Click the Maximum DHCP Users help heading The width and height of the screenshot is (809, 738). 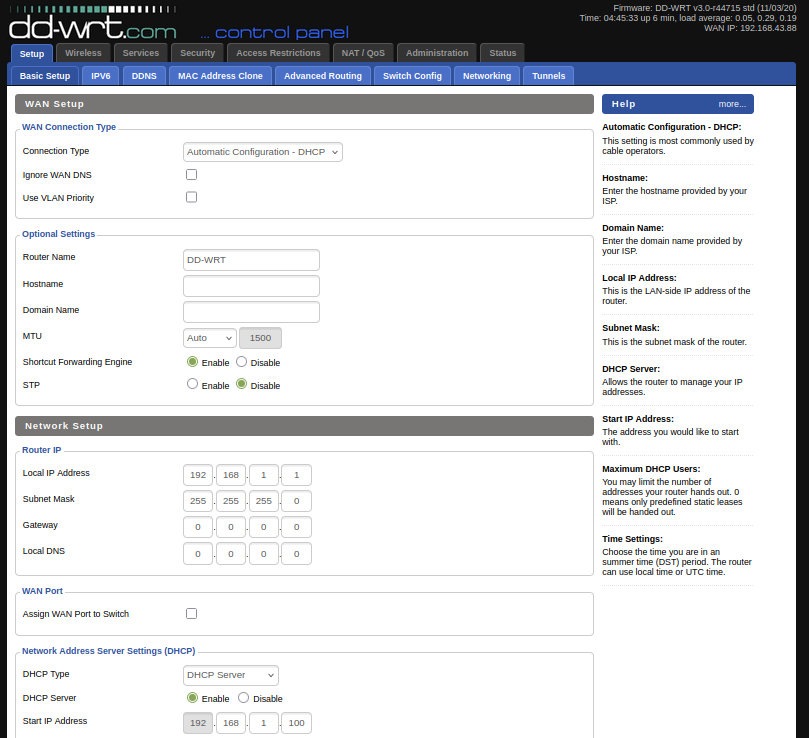coord(651,469)
